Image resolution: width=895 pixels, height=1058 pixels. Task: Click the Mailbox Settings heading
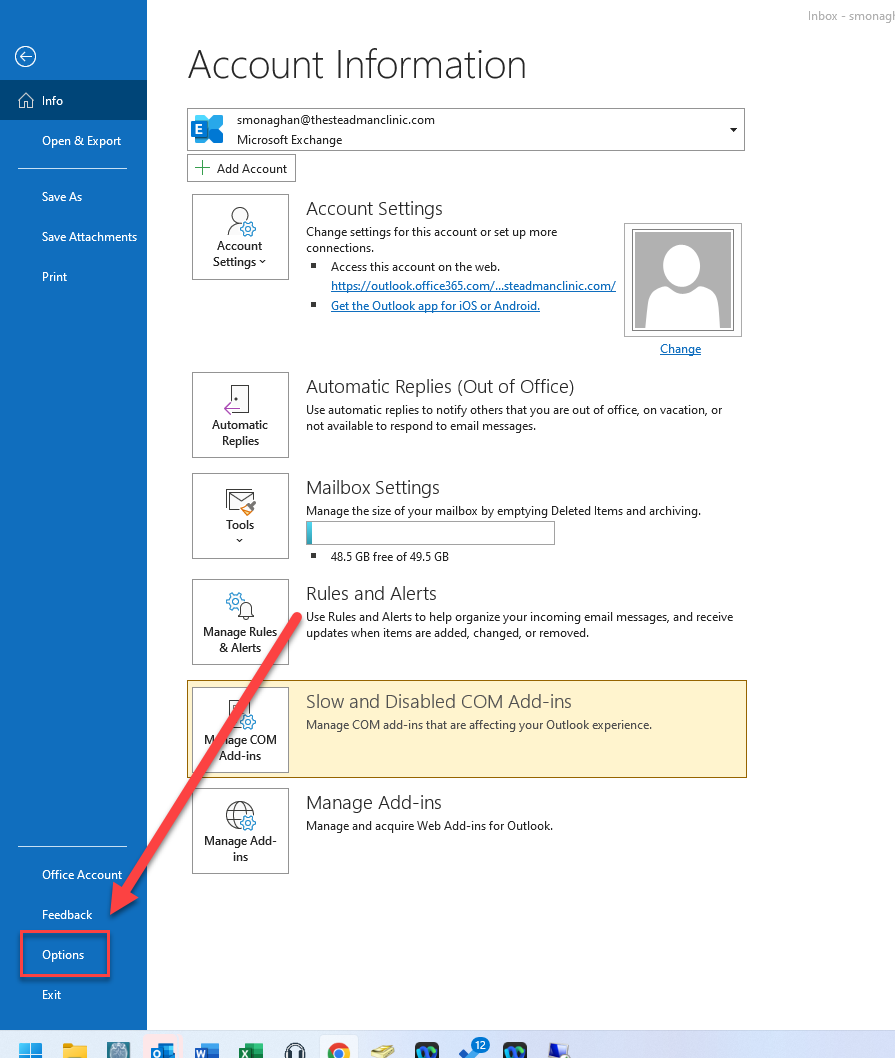373,488
